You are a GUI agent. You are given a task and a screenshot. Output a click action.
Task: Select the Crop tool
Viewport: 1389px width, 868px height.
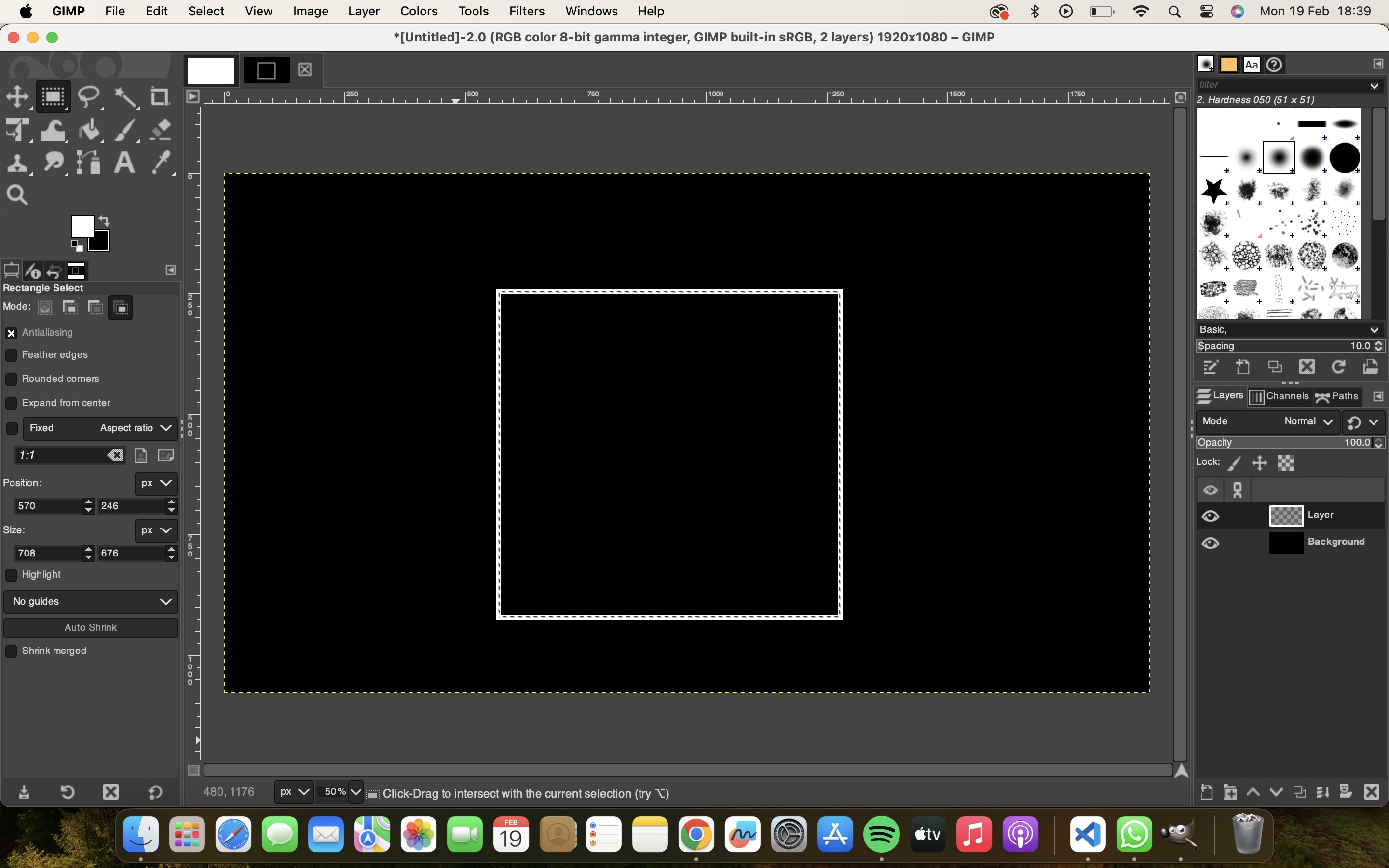tap(160, 96)
